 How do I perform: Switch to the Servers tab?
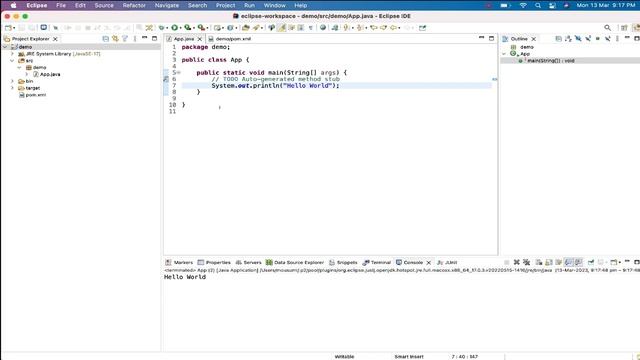[249, 262]
